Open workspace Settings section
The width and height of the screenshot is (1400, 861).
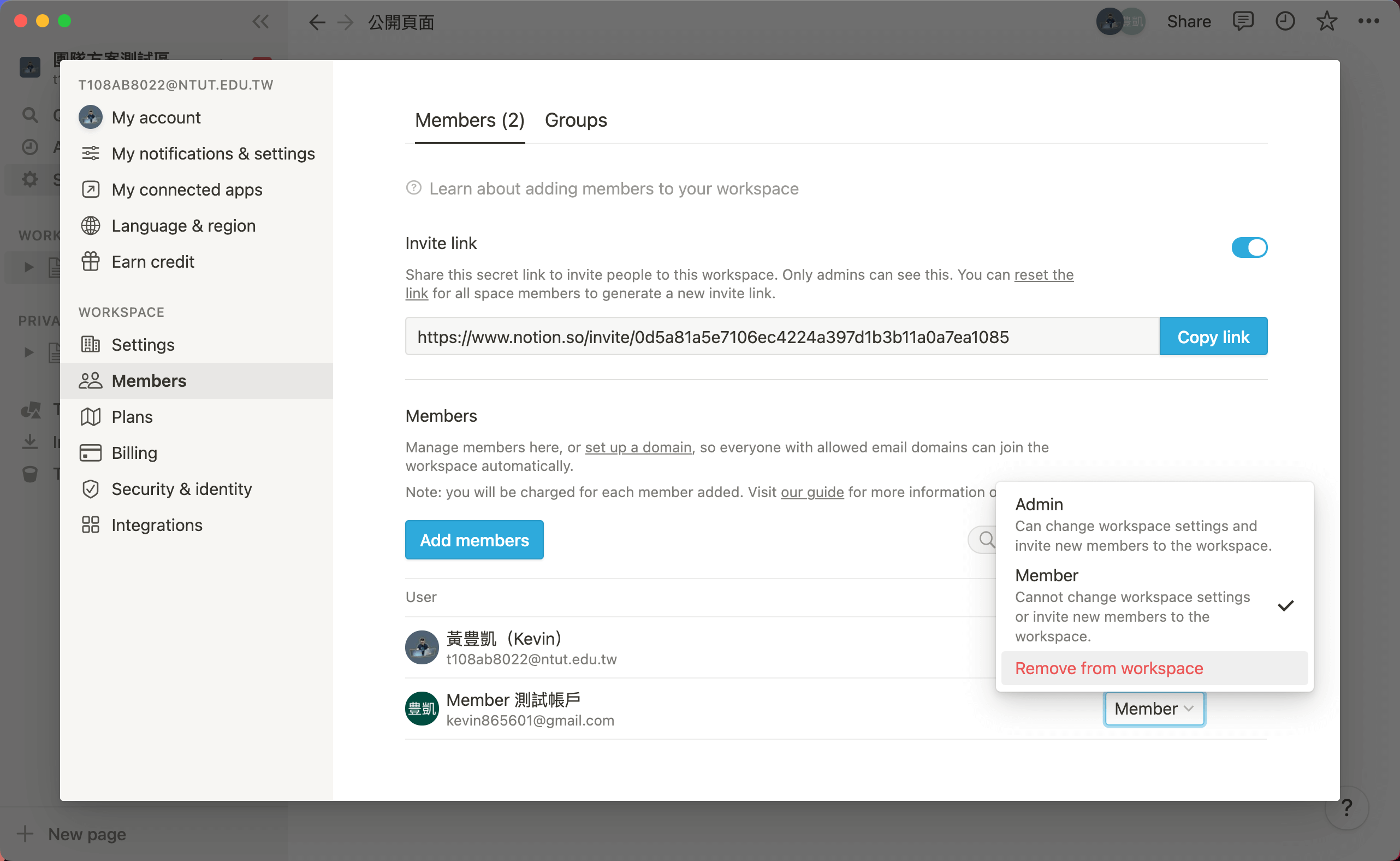[x=197, y=345]
